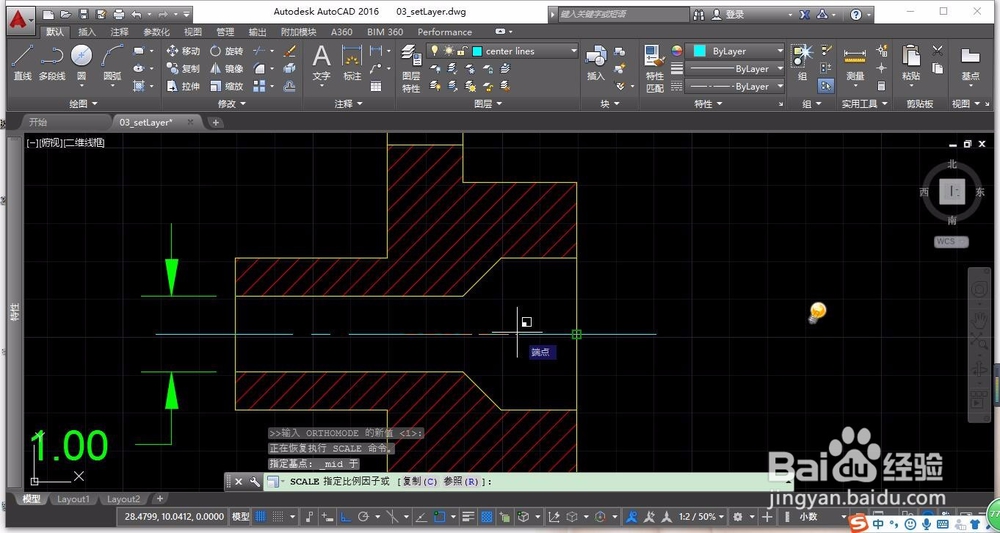Screen dimensions: 1000x533
Task: Open 图层特性 (Layer Properties) manager
Action: [x=411, y=69]
